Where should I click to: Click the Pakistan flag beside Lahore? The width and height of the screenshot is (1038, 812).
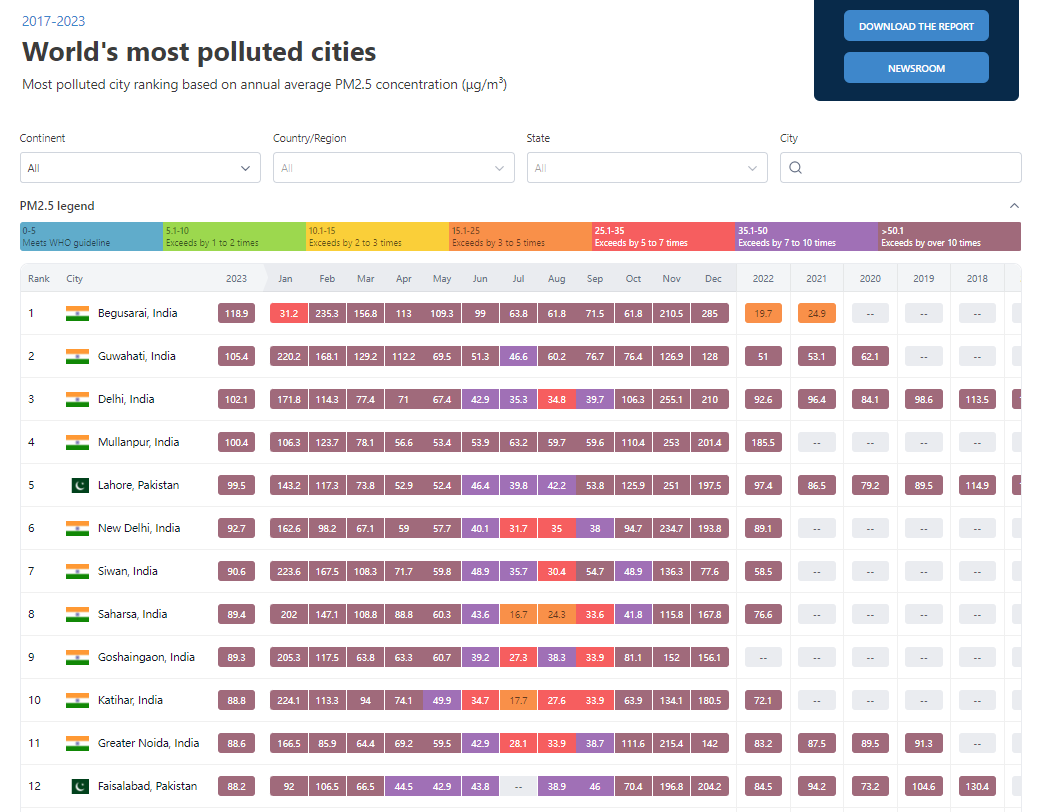point(80,486)
